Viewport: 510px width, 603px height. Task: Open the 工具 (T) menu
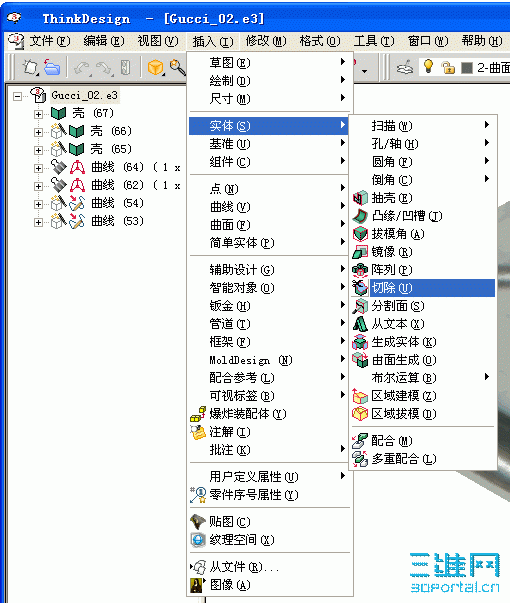374,40
